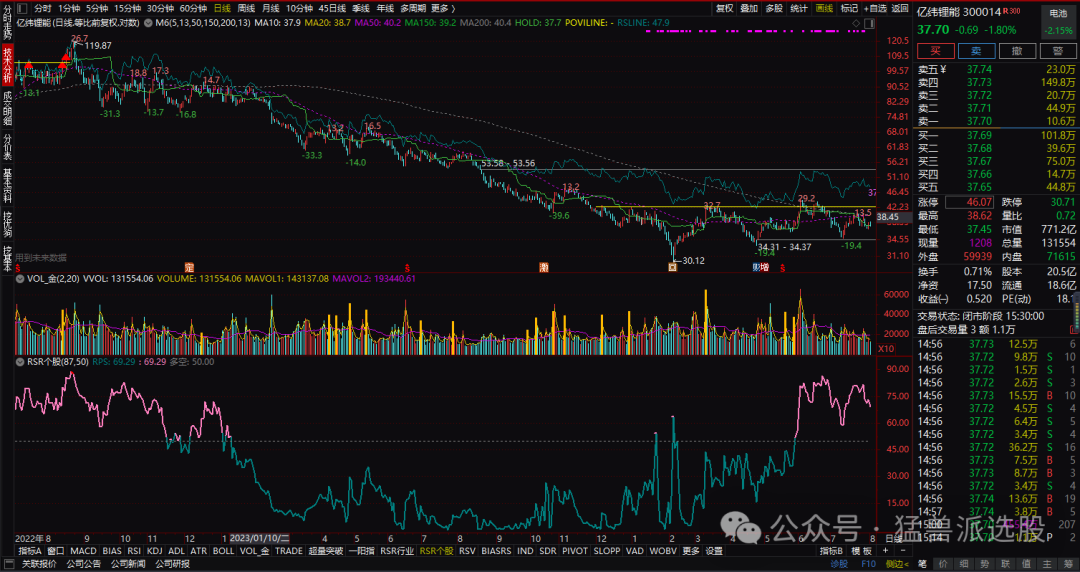1080x572 pixels.
Task: Click the square marker below 30.12 low
Action: (672, 267)
